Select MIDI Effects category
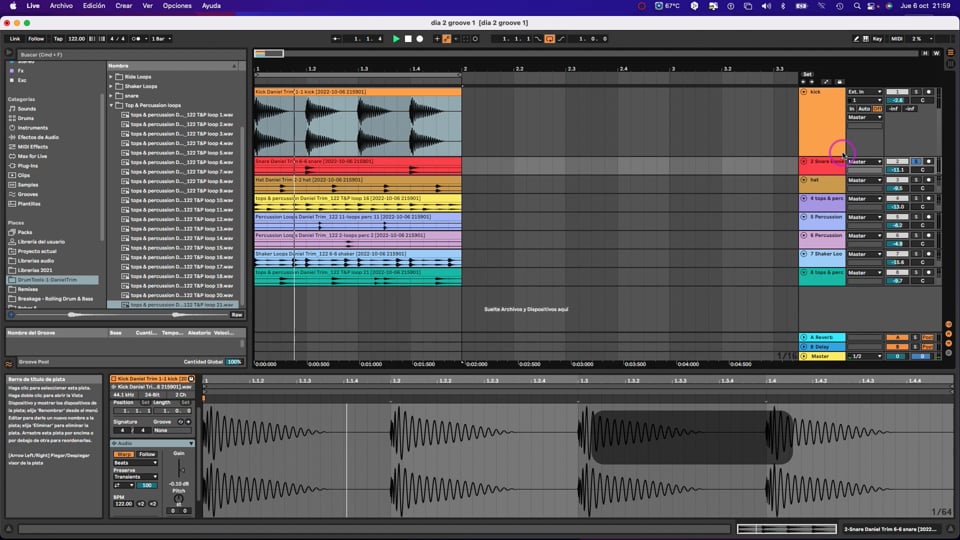The height and width of the screenshot is (540, 960). point(32,146)
